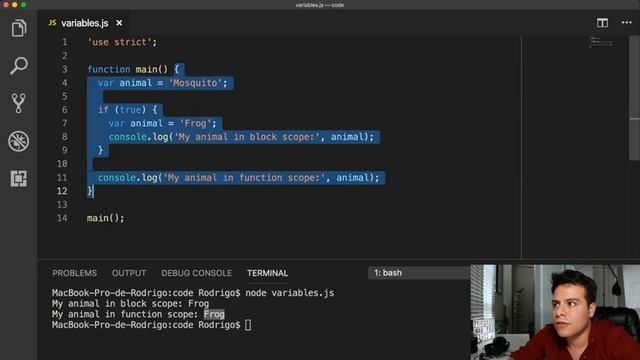Open the Extensions view
This screenshot has width=640, height=360.
(x=18, y=179)
